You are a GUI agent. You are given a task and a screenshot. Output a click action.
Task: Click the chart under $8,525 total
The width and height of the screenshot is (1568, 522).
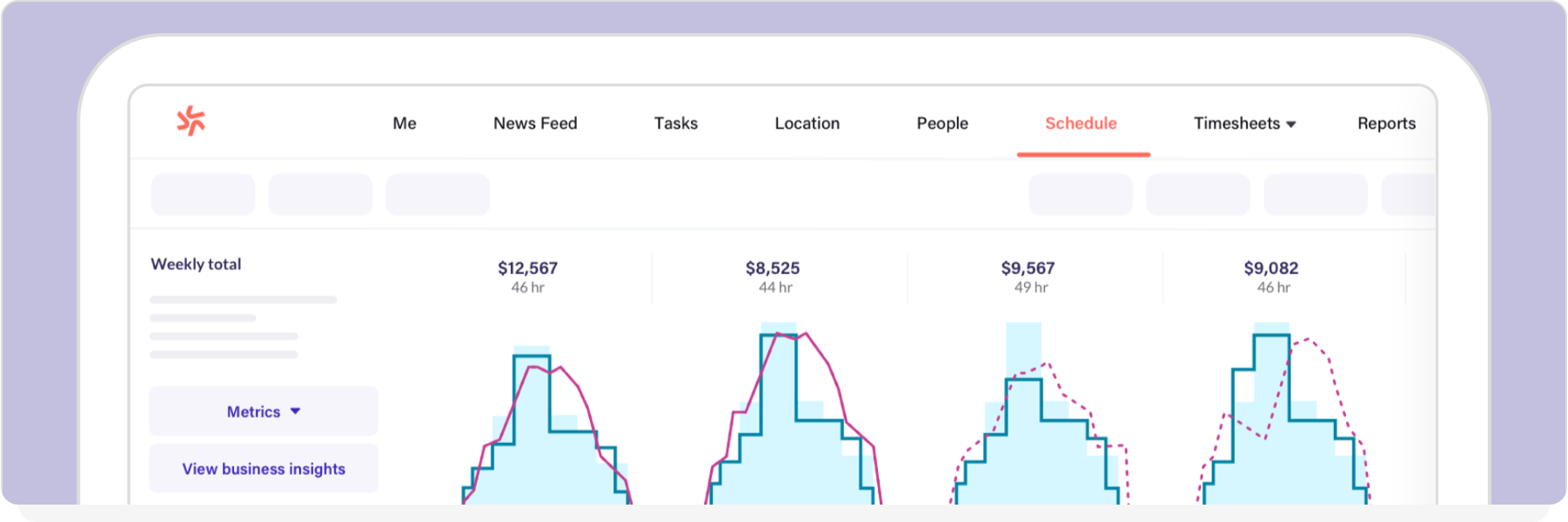point(793,413)
